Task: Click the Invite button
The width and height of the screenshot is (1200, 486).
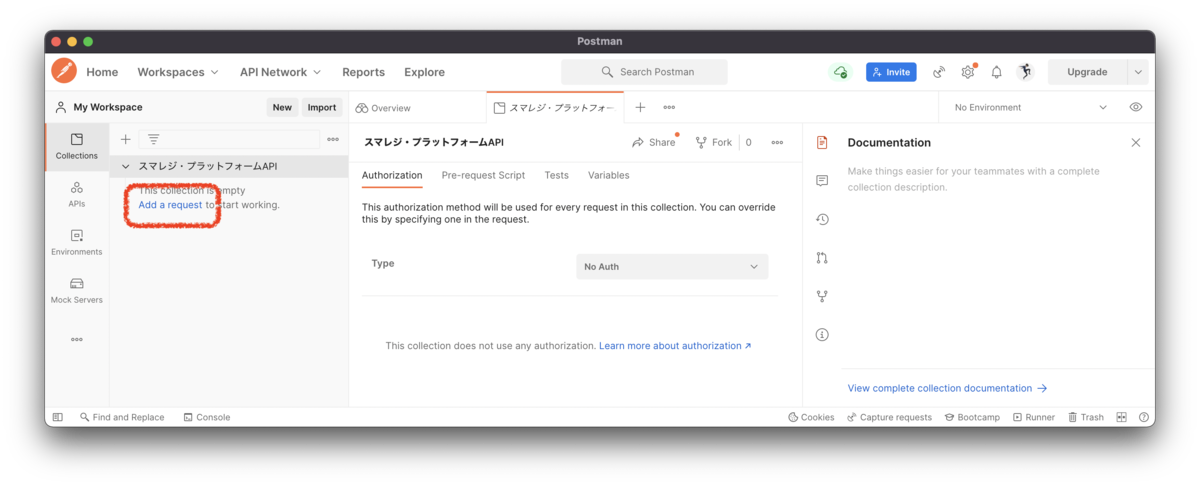Action: (891, 72)
